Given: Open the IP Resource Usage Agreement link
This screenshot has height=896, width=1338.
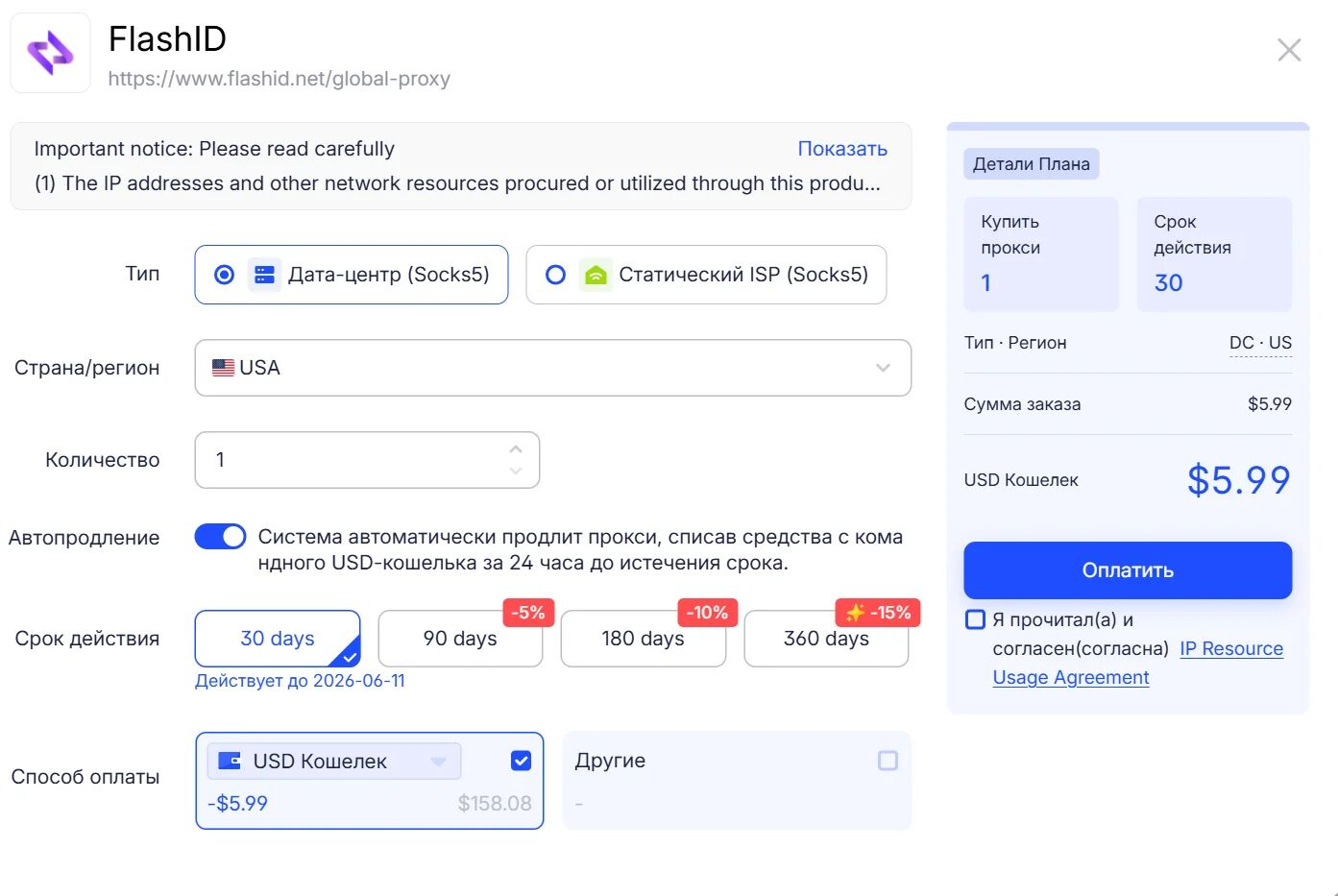Looking at the screenshot, I should [1232, 648].
